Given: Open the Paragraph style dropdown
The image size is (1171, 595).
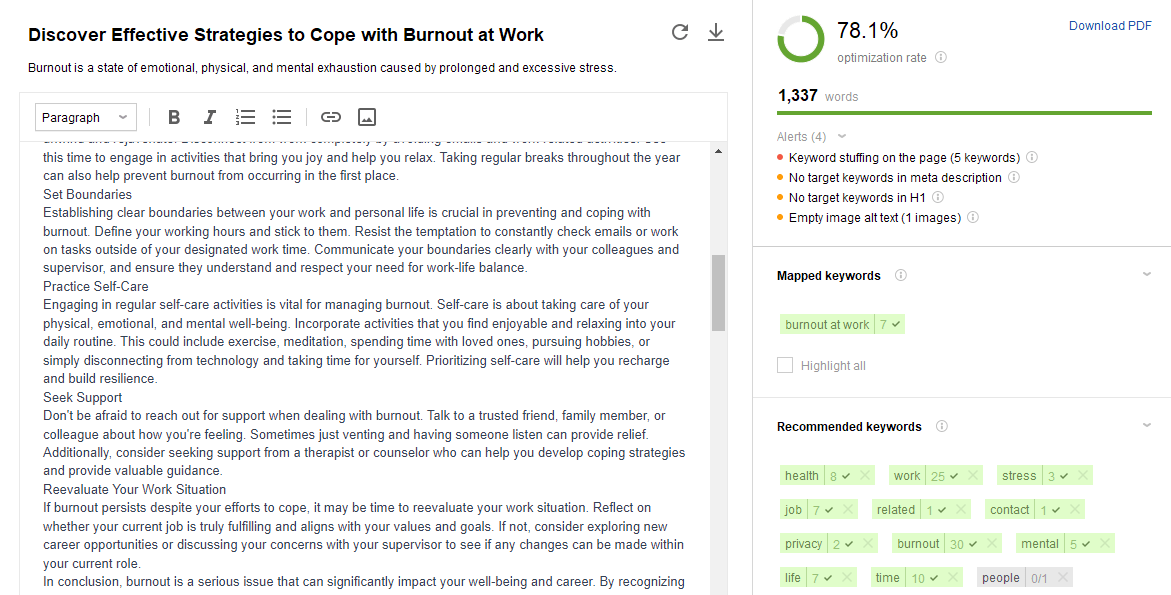Looking at the screenshot, I should click(86, 117).
